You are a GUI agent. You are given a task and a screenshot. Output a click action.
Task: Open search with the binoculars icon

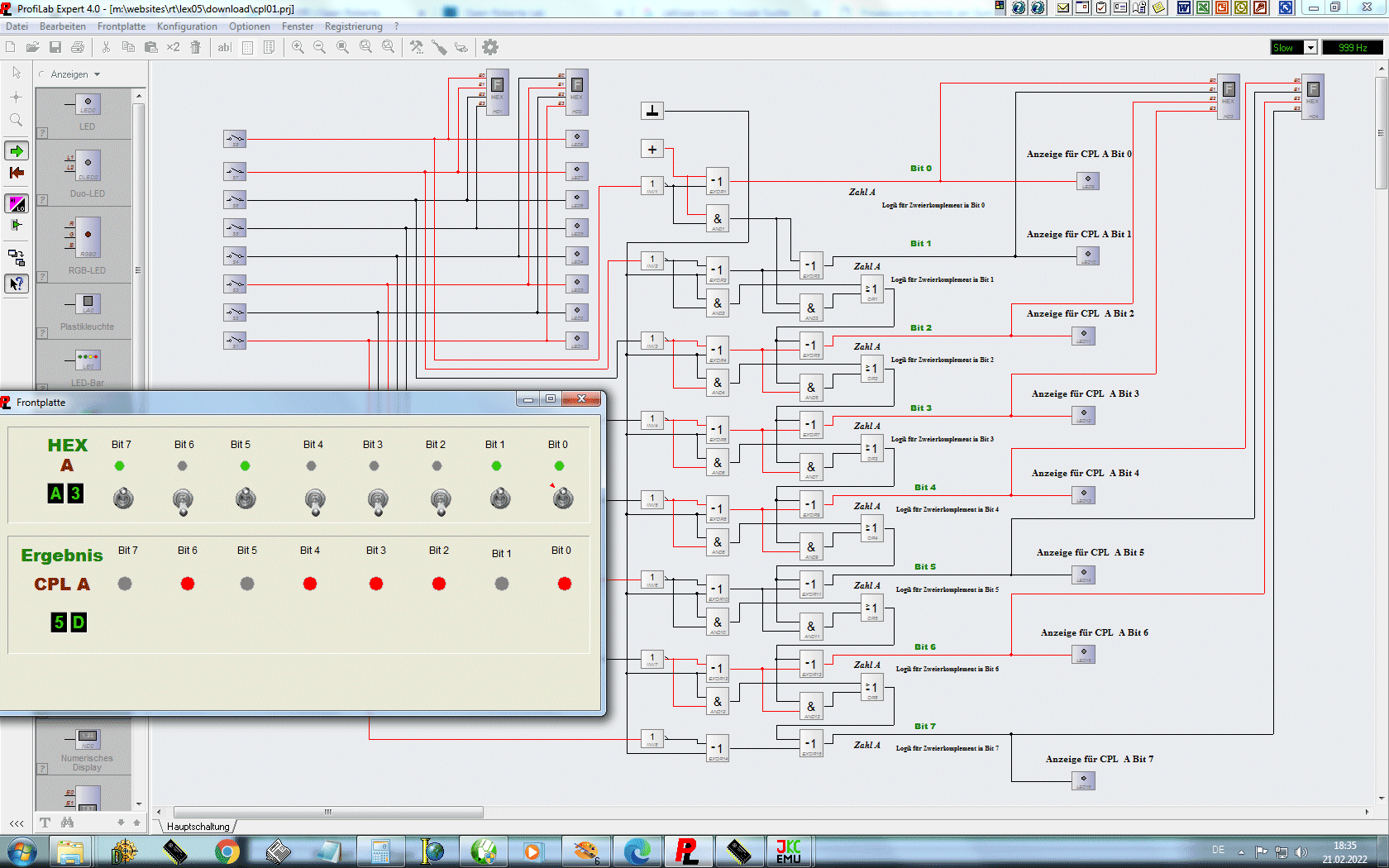pos(67,823)
